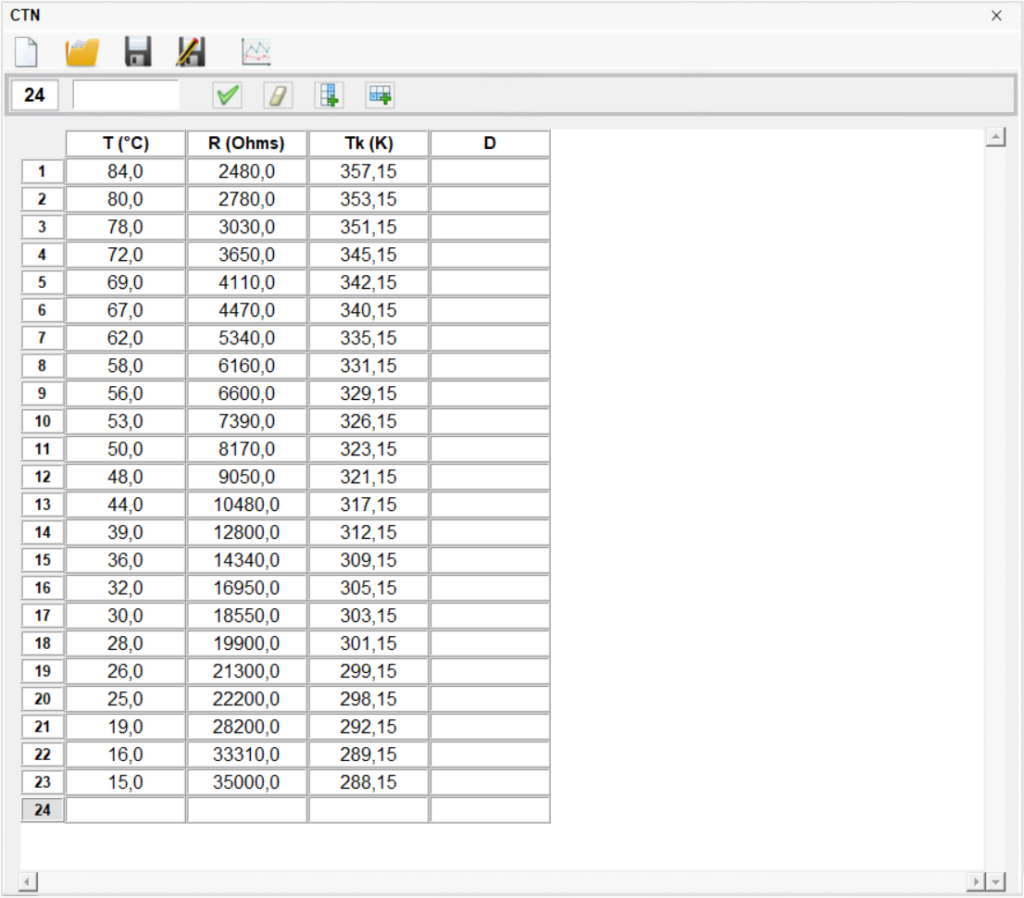1024x898 pixels.
Task: Open the graph plot icon
Action: tap(256, 52)
